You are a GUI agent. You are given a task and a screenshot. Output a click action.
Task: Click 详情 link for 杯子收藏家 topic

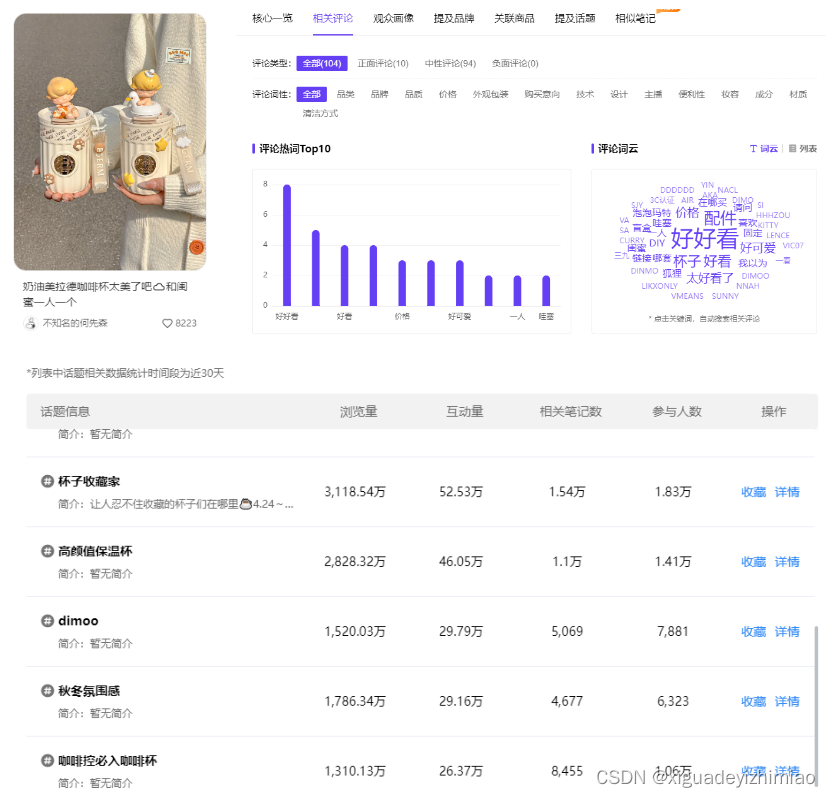click(x=787, y=492)
